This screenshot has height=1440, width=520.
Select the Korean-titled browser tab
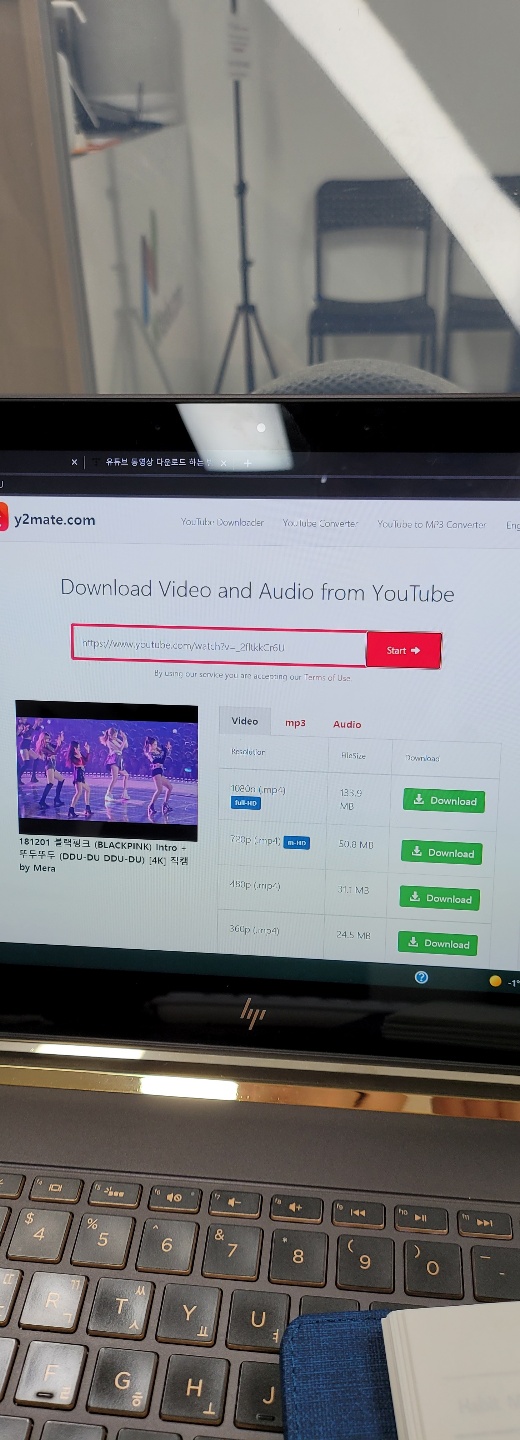(158, 463)
